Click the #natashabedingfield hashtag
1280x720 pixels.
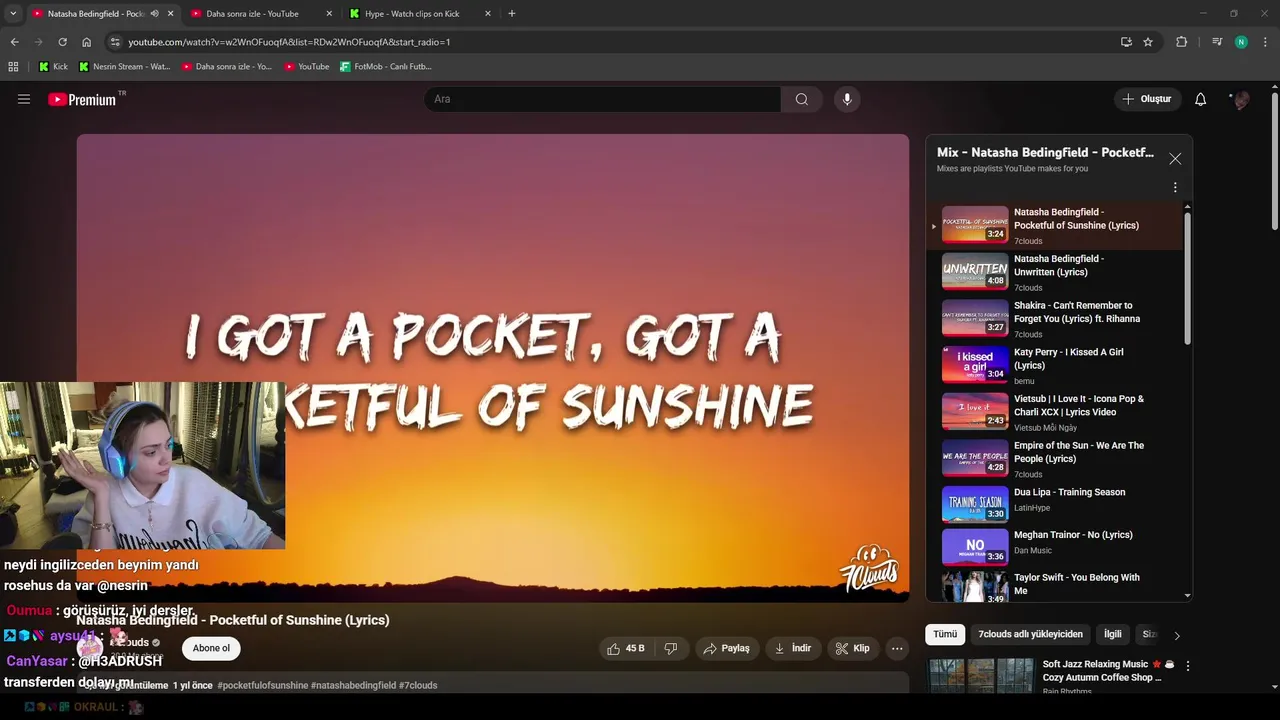[x=353, y=685]
